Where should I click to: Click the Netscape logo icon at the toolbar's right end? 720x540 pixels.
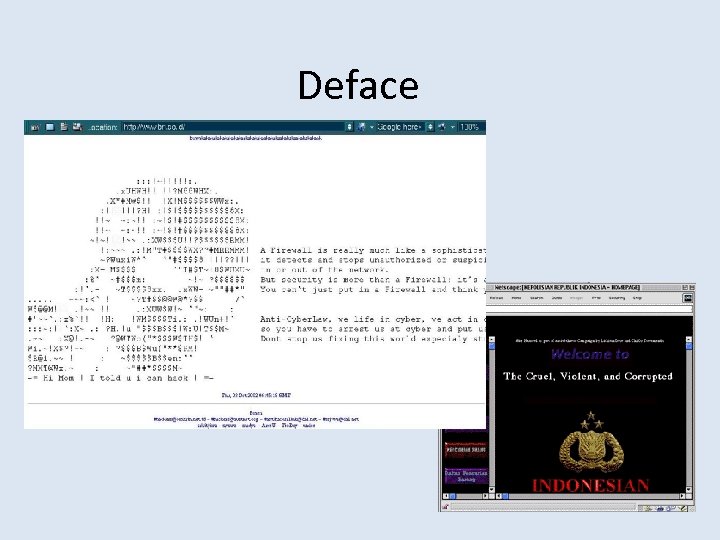coord(687,298)
